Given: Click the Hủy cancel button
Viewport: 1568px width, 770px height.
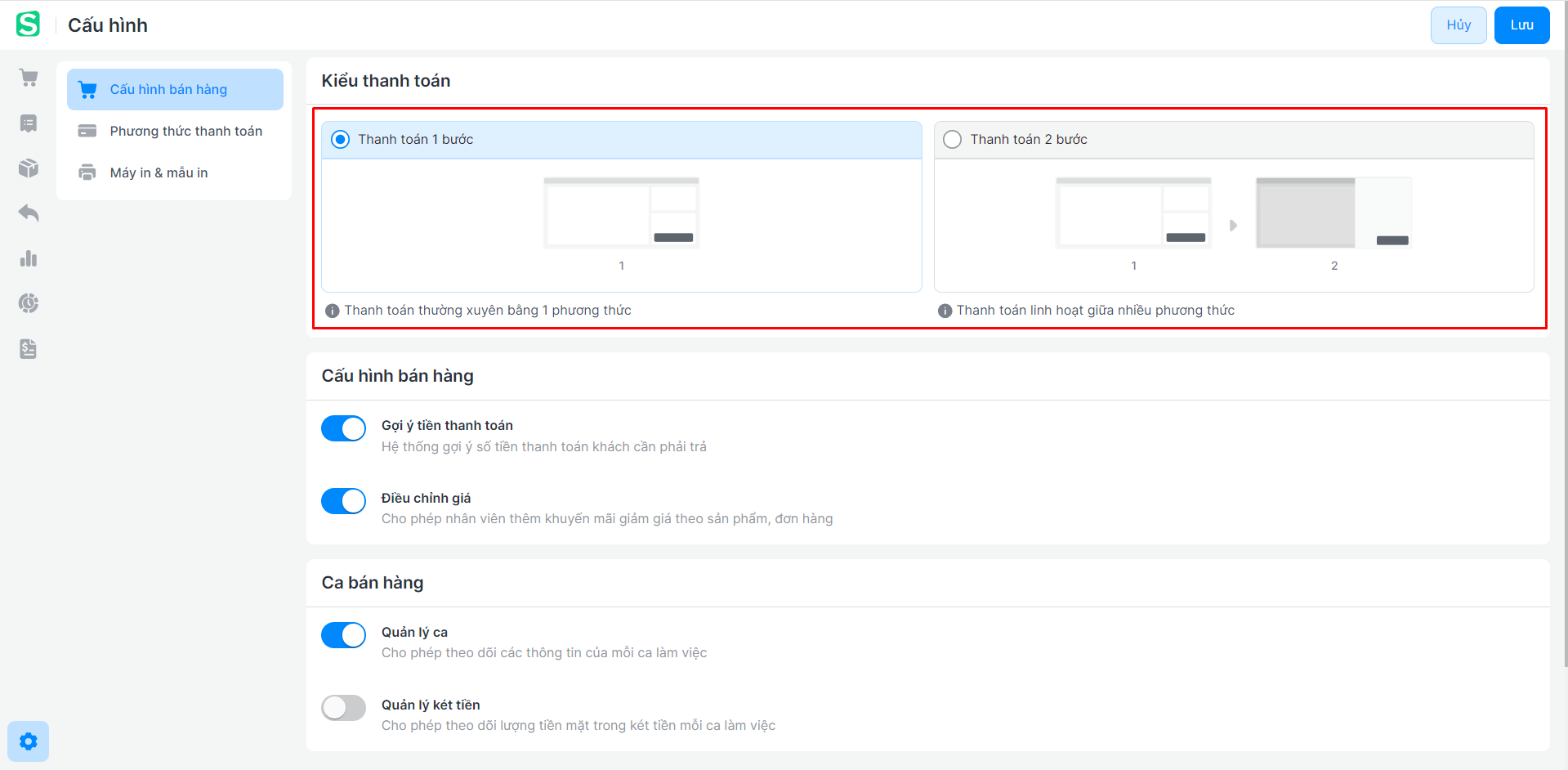Looking at the screenshot, I should [1459, 25].
